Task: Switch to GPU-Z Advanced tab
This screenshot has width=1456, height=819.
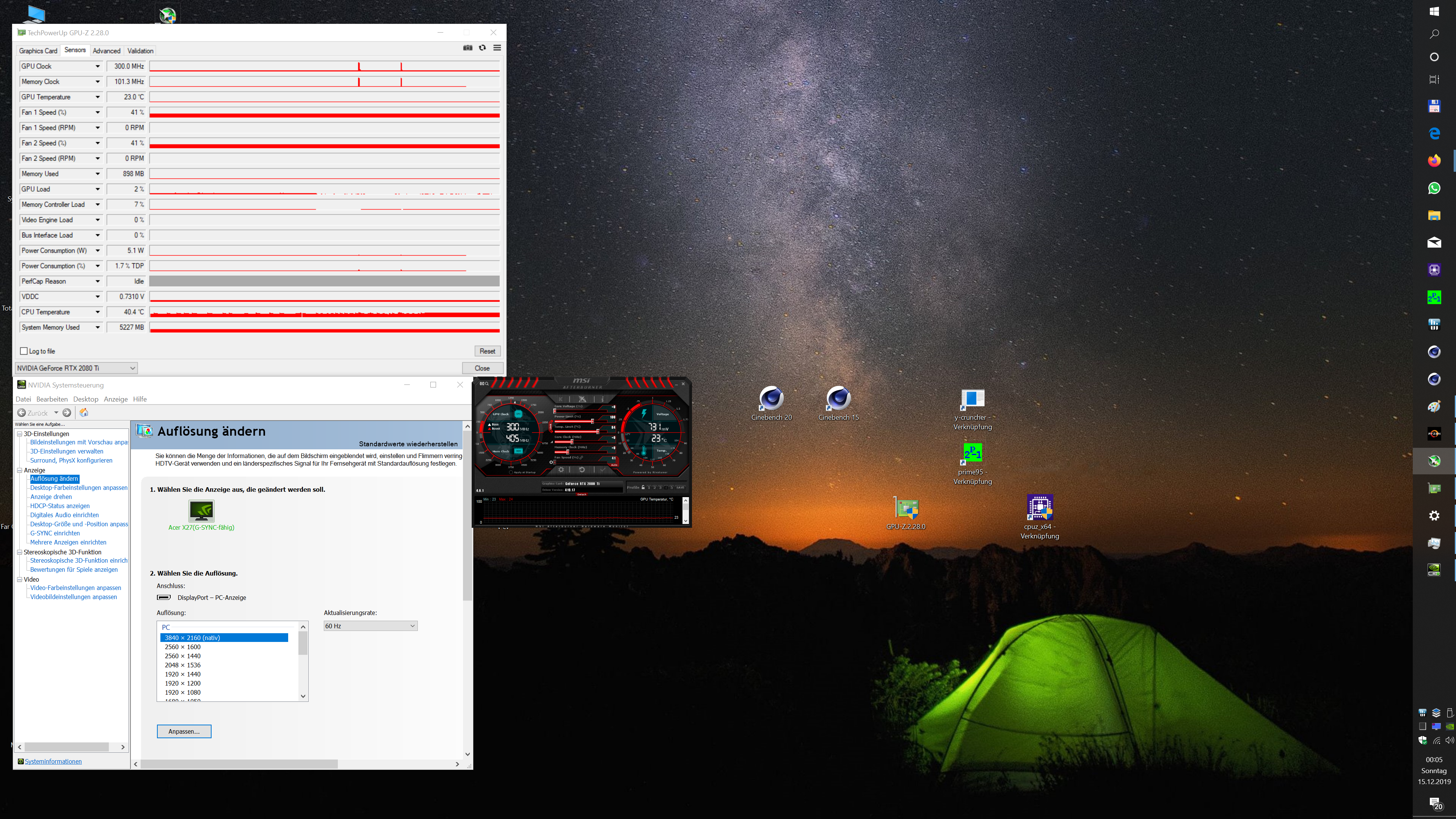Action: point(106,51)
